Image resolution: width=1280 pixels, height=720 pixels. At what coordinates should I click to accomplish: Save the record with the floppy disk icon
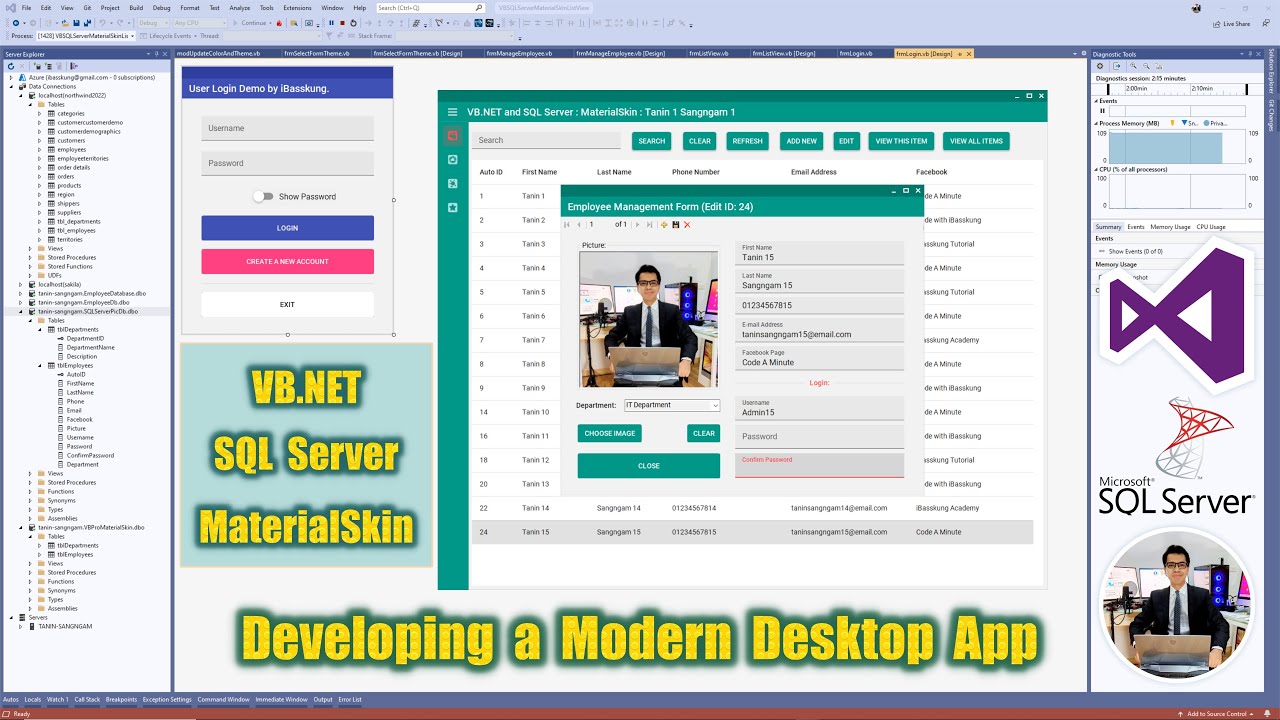(x=676, y=224)
